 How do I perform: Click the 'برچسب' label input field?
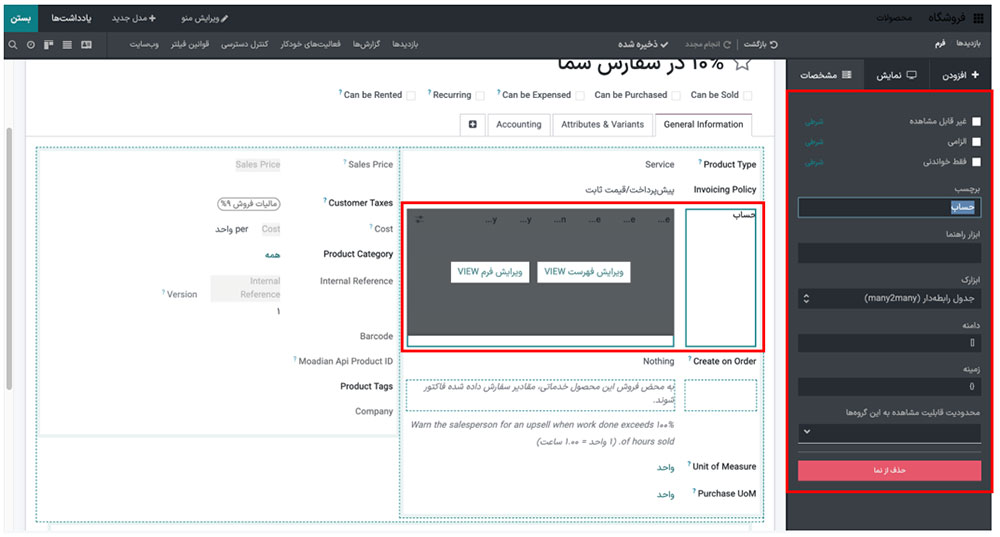coord(889,207)
